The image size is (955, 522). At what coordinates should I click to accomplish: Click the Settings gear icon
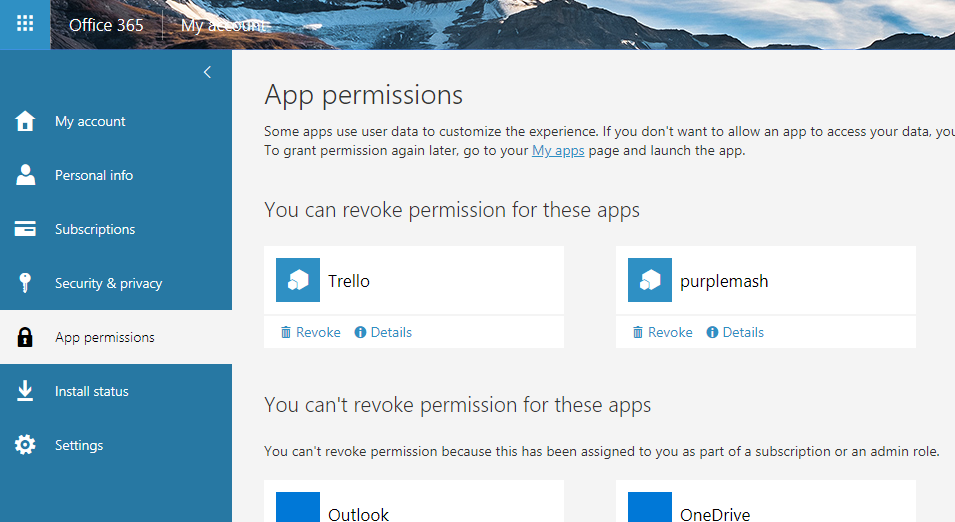(25, 445)
